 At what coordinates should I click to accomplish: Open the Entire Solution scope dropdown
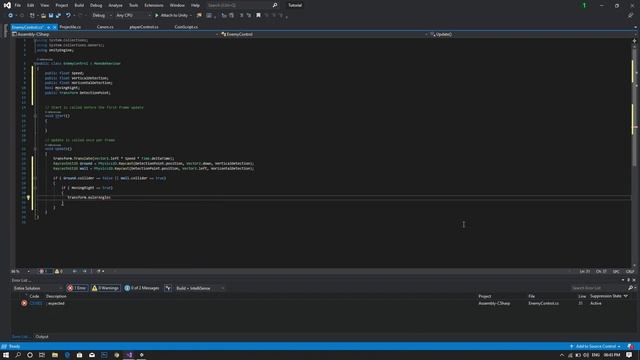[38, 288]
